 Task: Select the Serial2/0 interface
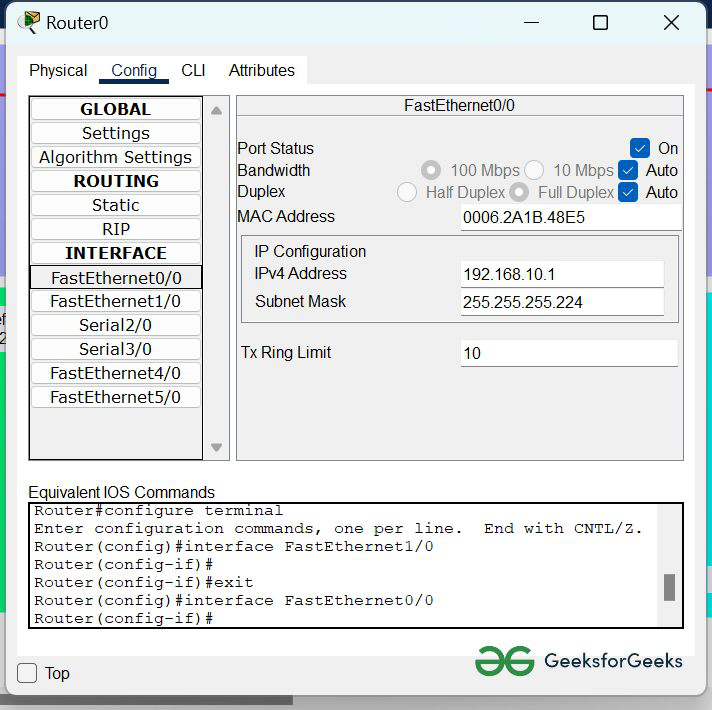tap(116, 325)
